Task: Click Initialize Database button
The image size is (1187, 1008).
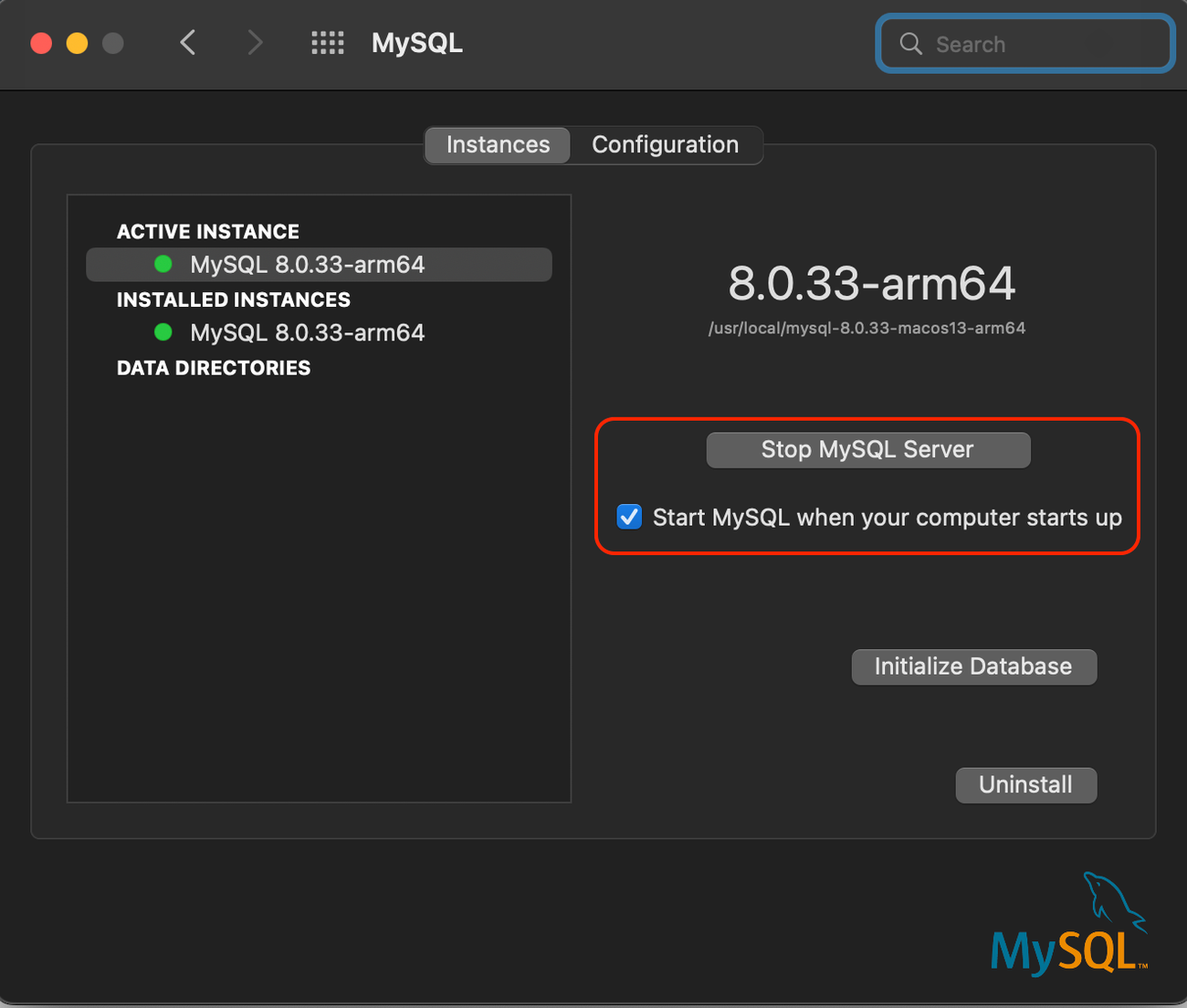Action: [974, 667]
